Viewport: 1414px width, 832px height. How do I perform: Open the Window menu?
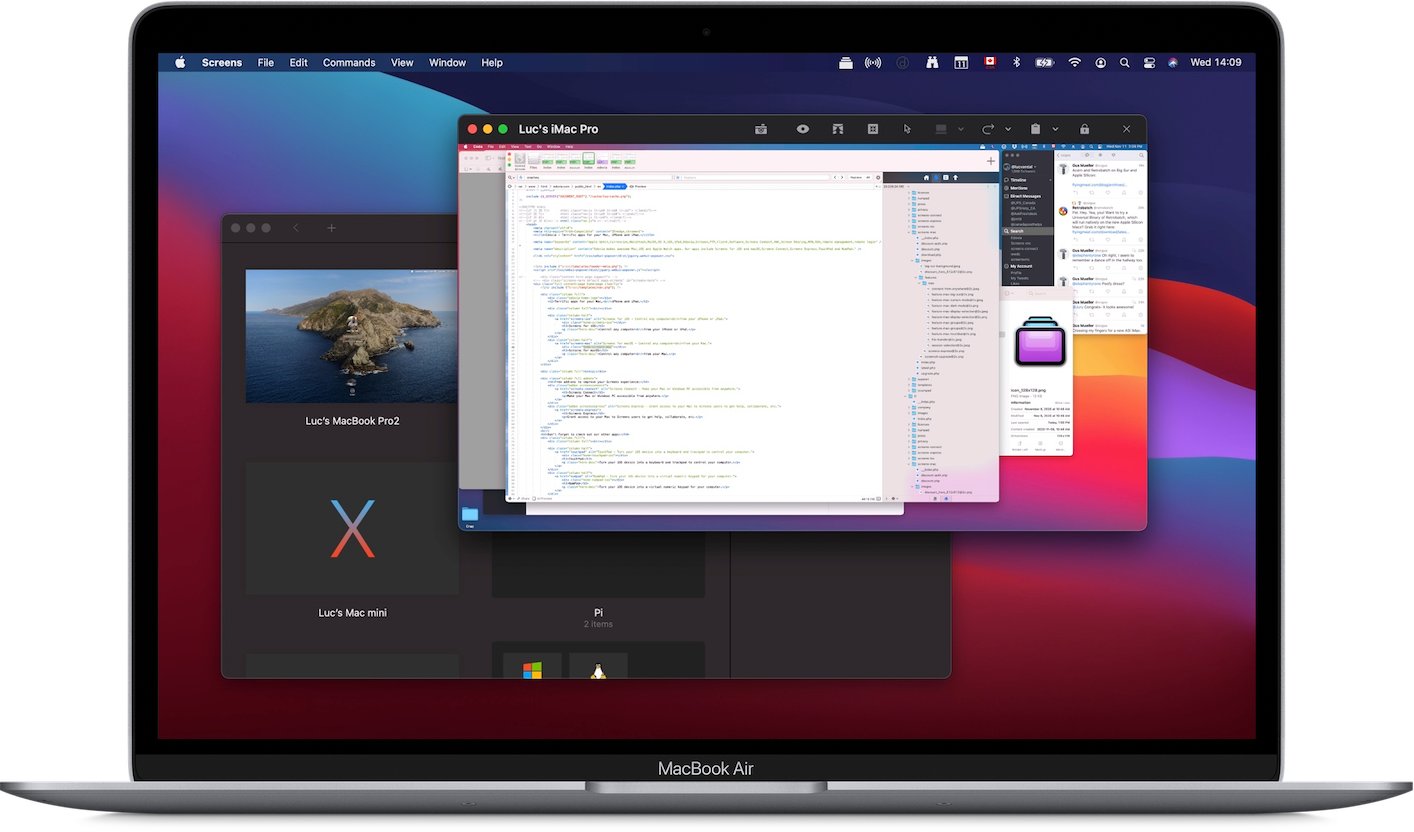(x=447, y=62)
